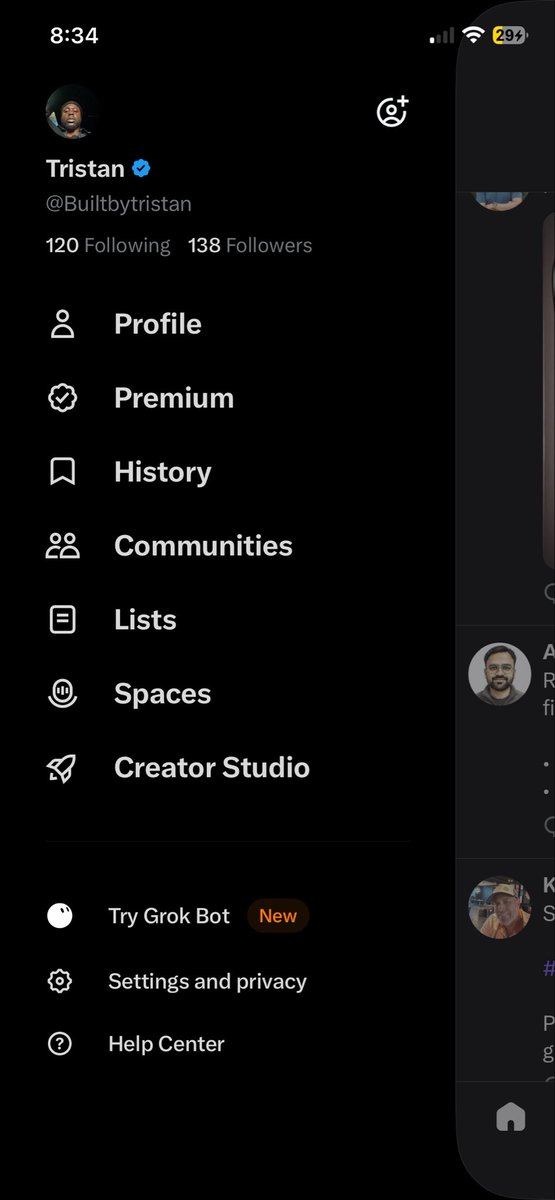Tap the bearded man with glasses avatar
The height and width of the screenshot is (1200, 555).
click(500, 674)
